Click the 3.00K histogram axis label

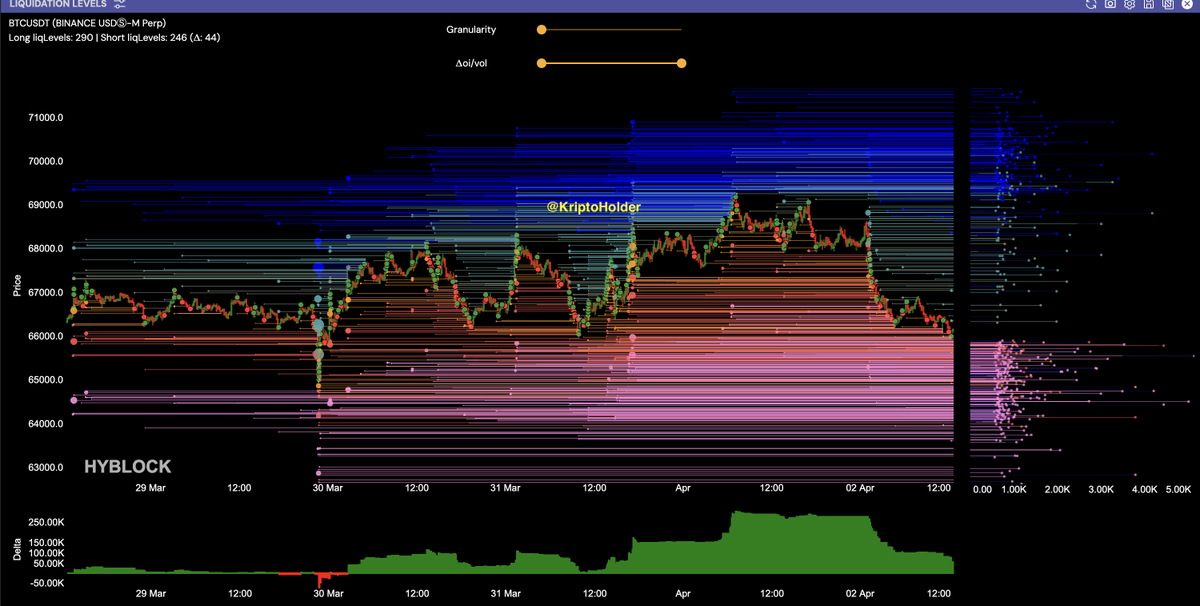point(1101,489)
